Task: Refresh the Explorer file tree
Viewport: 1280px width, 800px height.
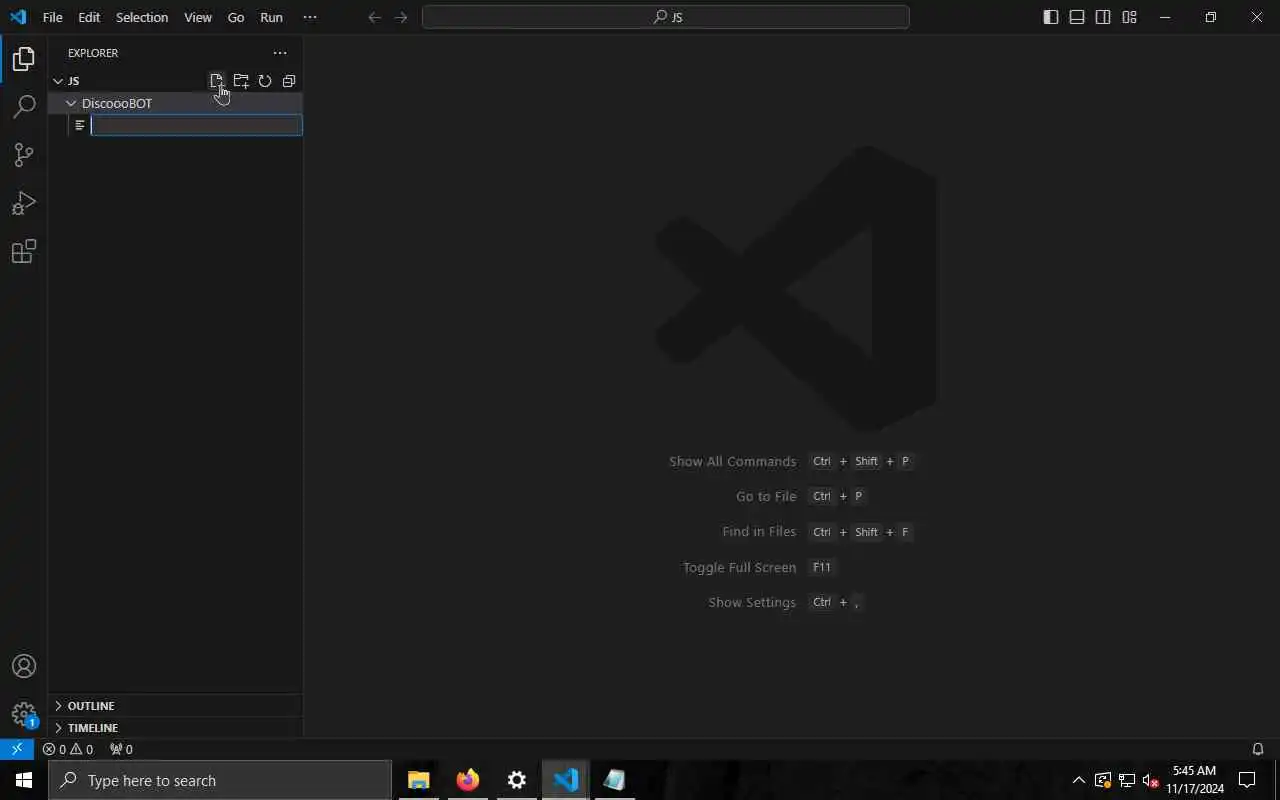Action: coord(265,81)
